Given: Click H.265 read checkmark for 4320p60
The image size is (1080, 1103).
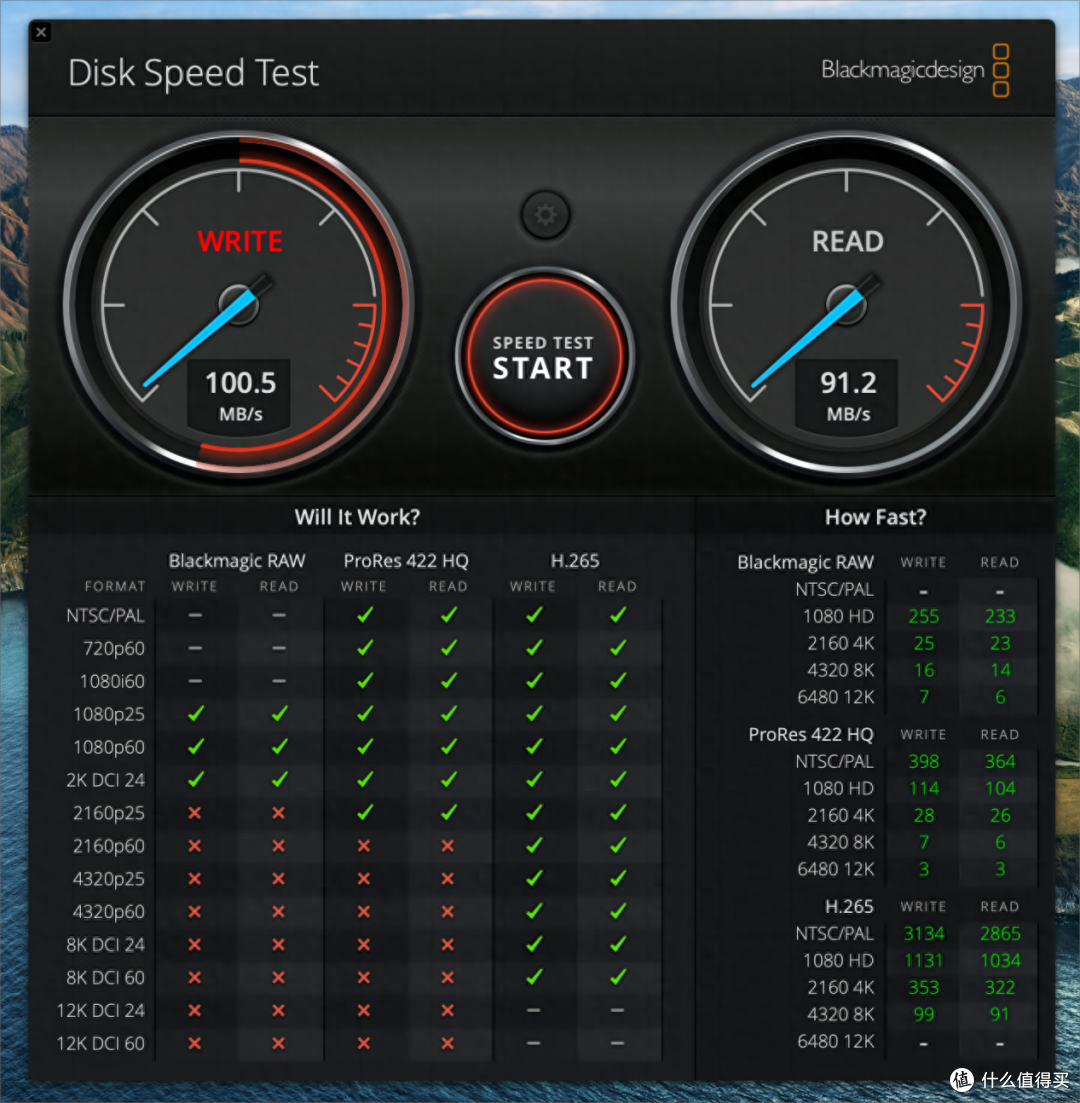Looking at the screenshot, I should pos(618,910).
